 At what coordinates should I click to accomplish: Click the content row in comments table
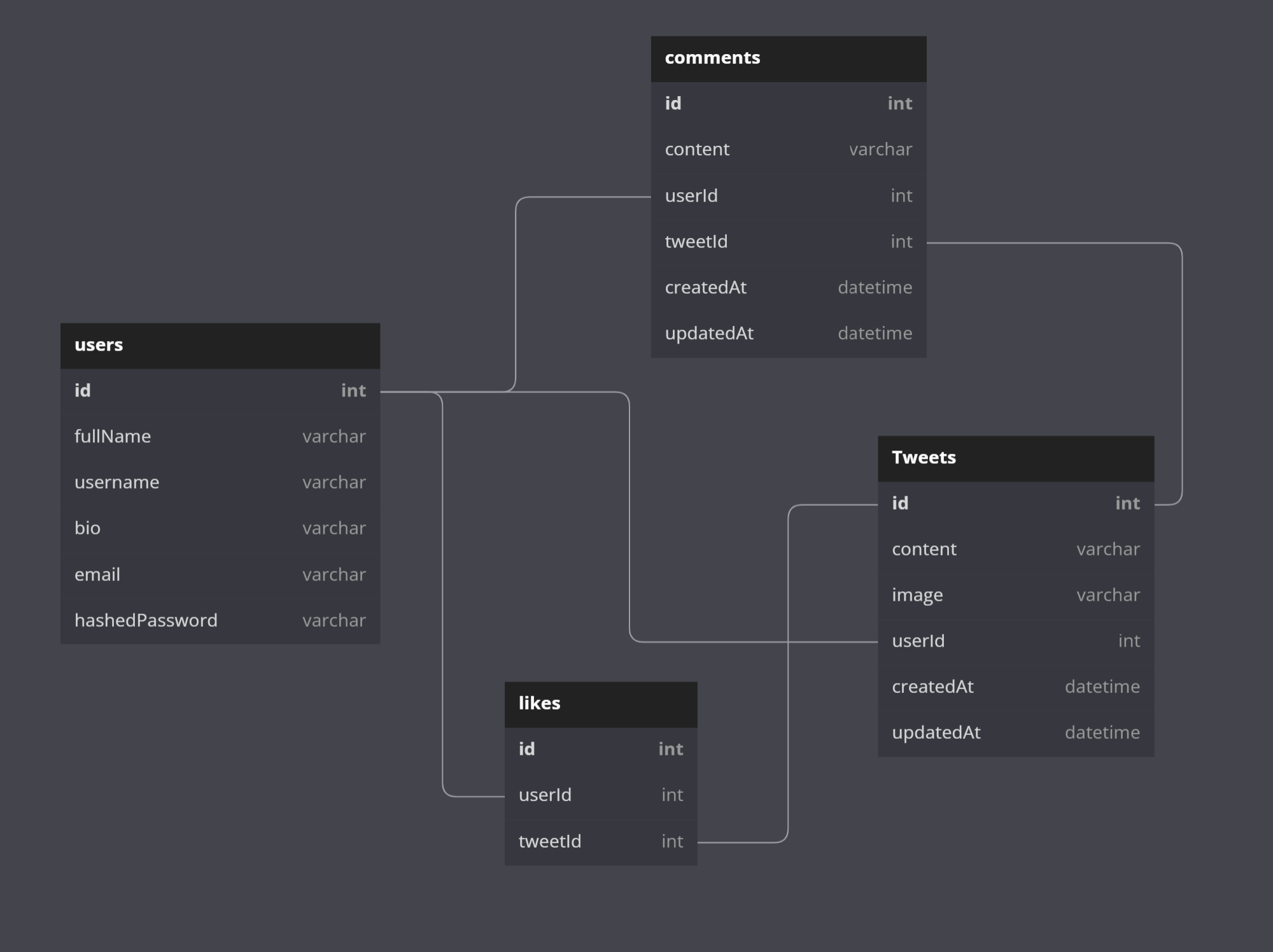pyautogui.click(x=789, y=150)
